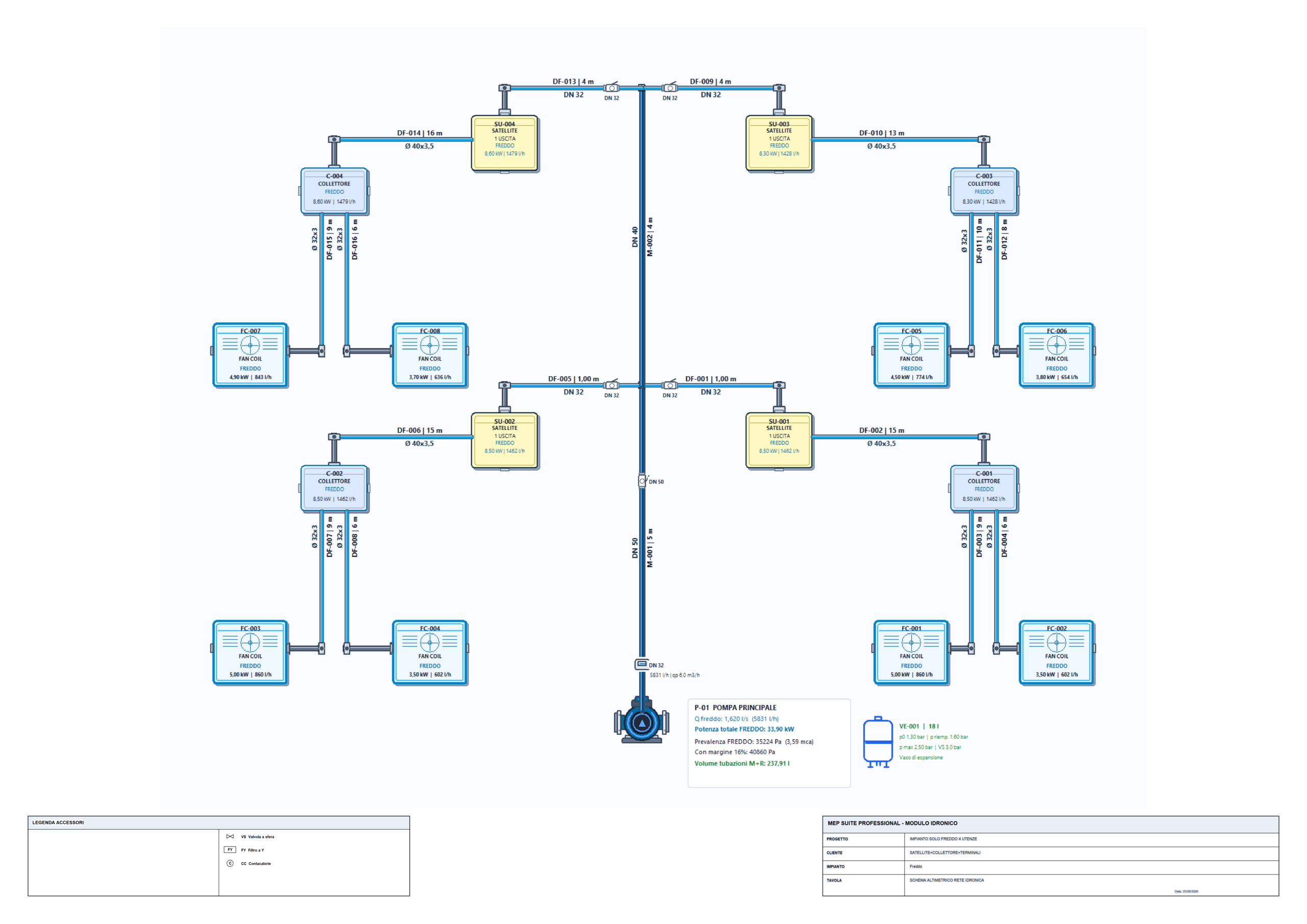Select fan coil unit FC-004
1307x924 pixels.
tap(430, 652)
